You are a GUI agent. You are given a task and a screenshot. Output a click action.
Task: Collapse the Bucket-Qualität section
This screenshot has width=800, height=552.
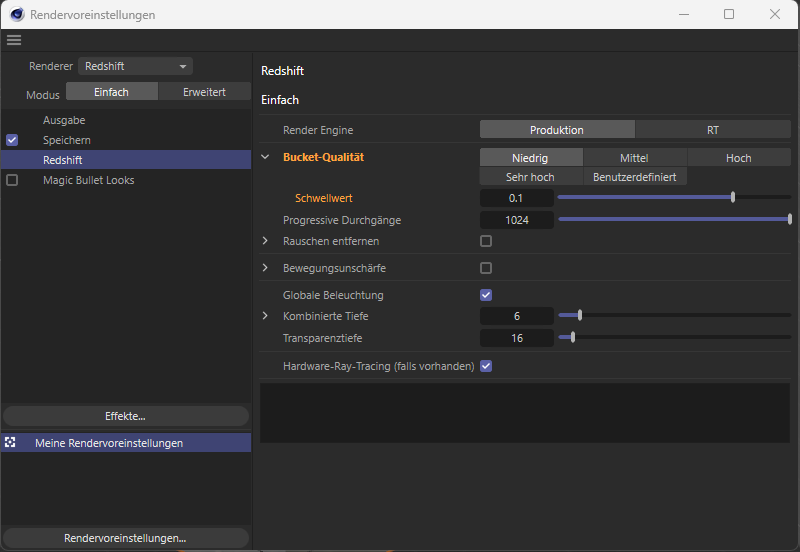265,157
